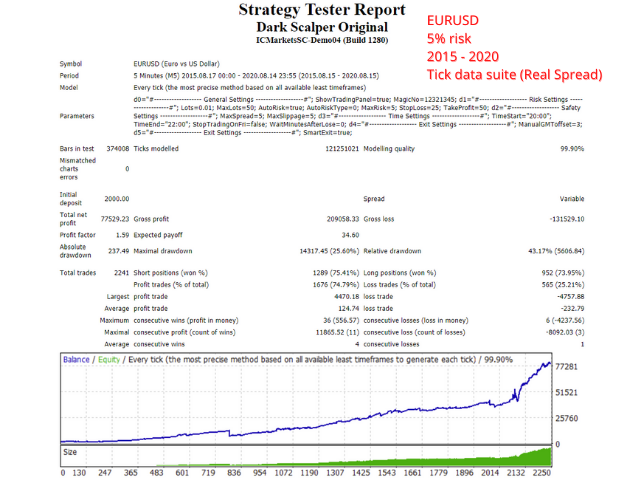Click the Parameters row label
The image size is (640, 480).
click(77, 116)
